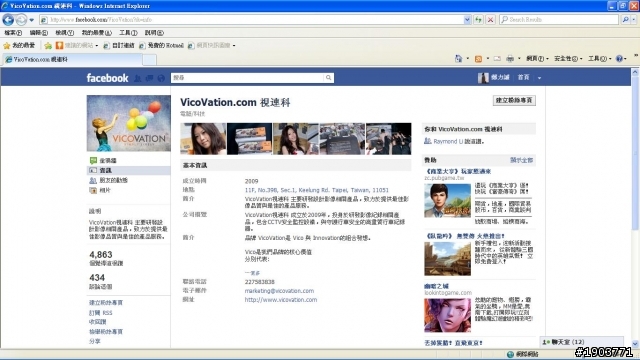
Task: Open the 聊天室 (12) chat bar
Action: tap(582, 342)
